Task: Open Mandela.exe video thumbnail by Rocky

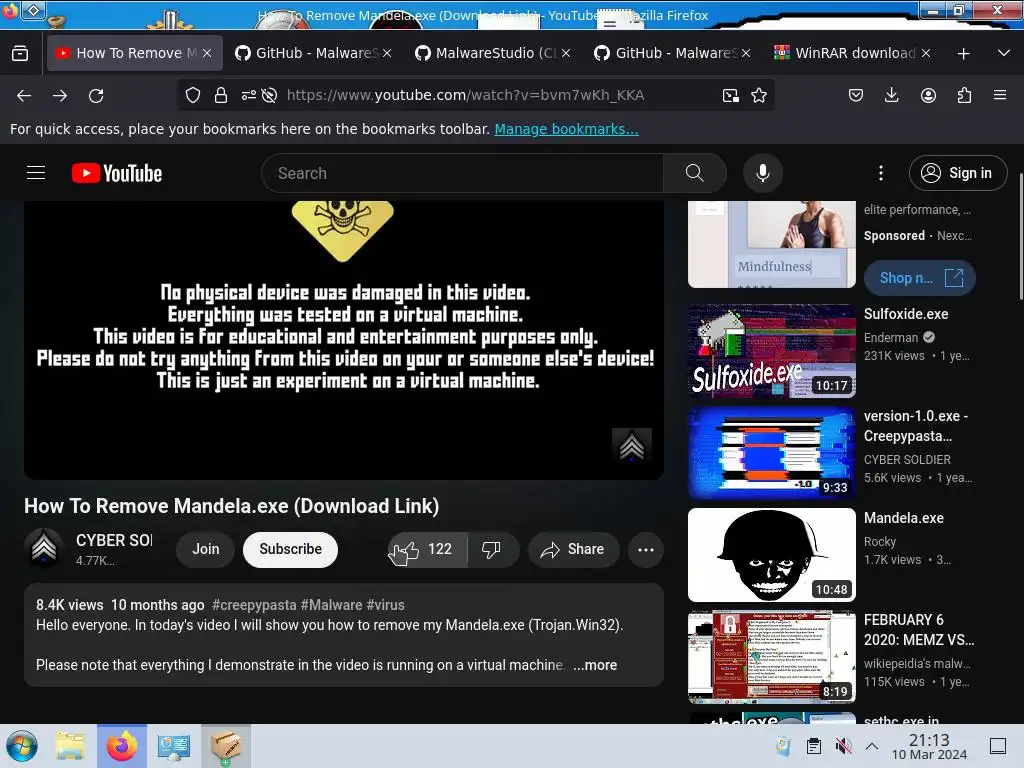Action: point(771,554)
